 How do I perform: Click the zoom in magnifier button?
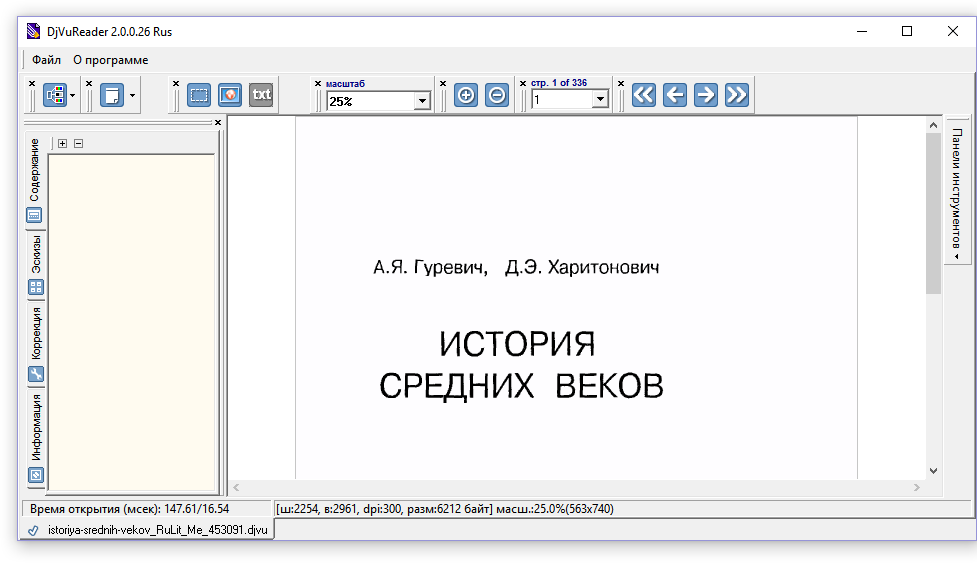[466, 95]
